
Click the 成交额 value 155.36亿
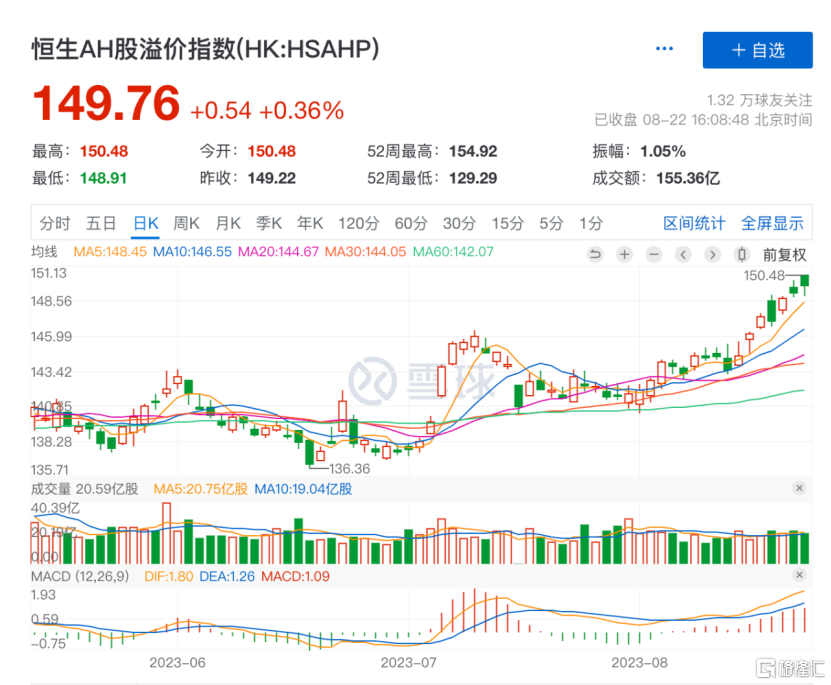click(688, 178)
